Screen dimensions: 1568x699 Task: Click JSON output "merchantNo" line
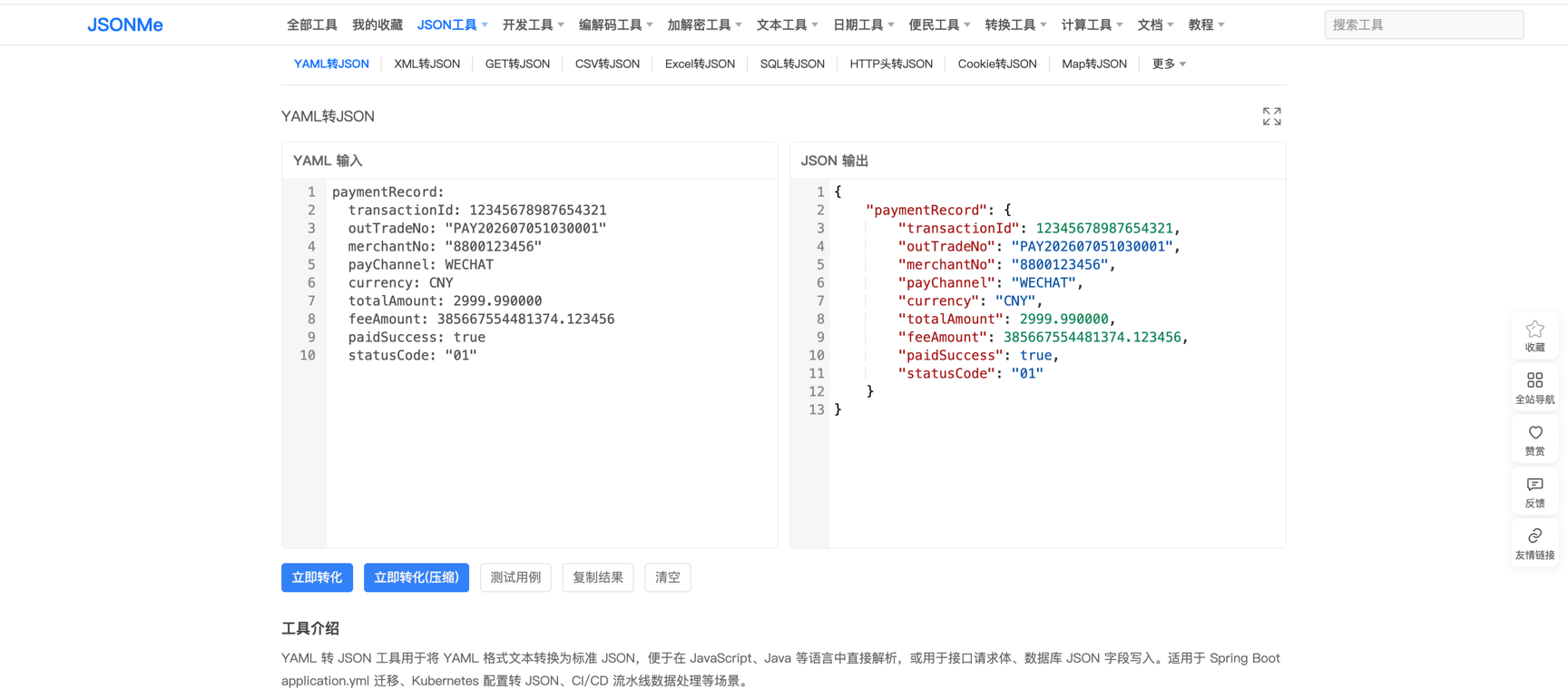[1006, 264]
